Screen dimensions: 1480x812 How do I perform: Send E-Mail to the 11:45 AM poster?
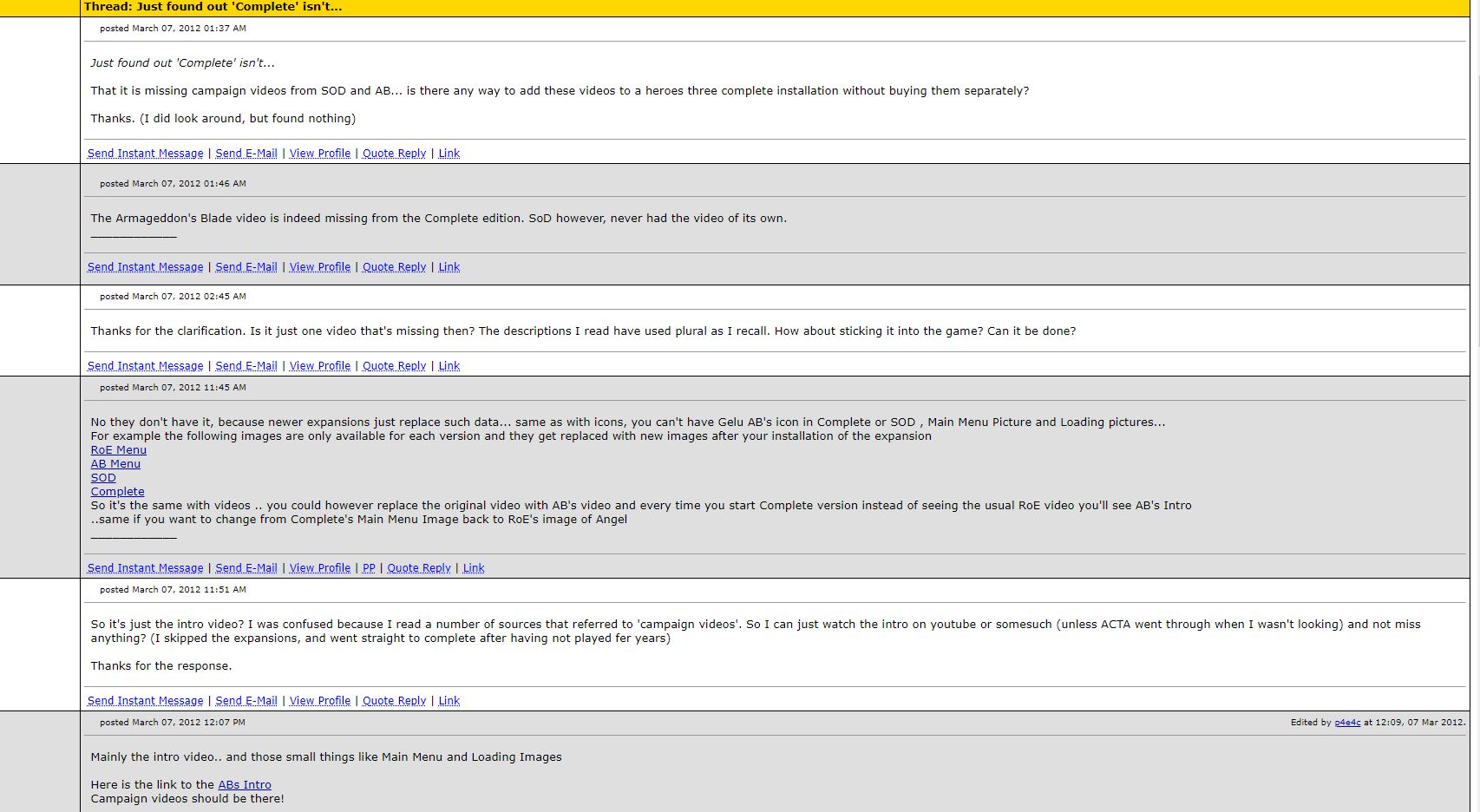pyautogui.click(x=246, y=568)
